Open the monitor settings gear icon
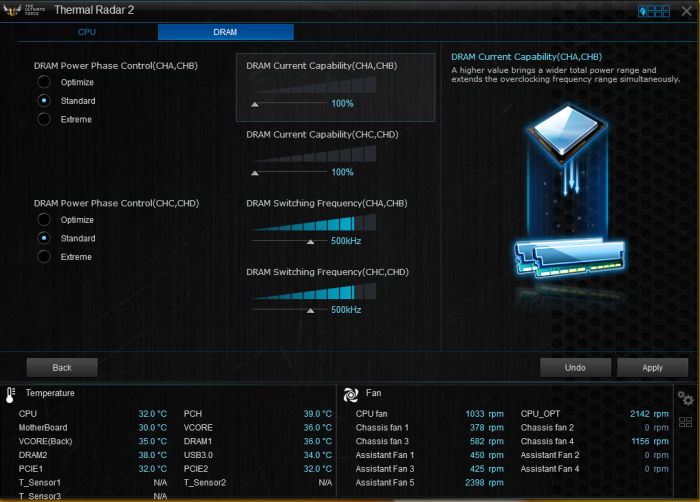Screen dimensions: 700x502 click(x=685, y=398)
